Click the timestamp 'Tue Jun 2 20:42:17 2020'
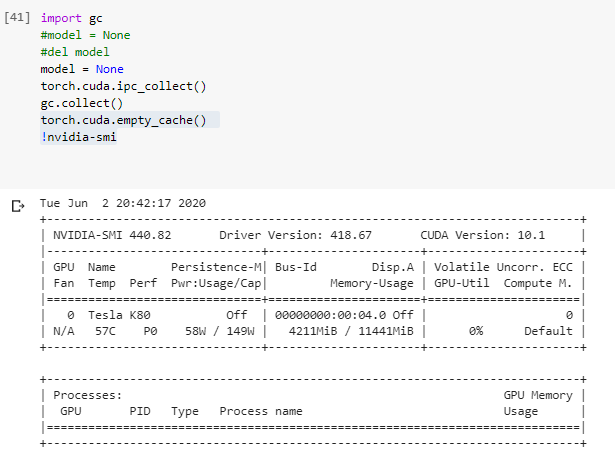This screenshot has height=458, width=615. pyautogui.click(x=123, y=203)
